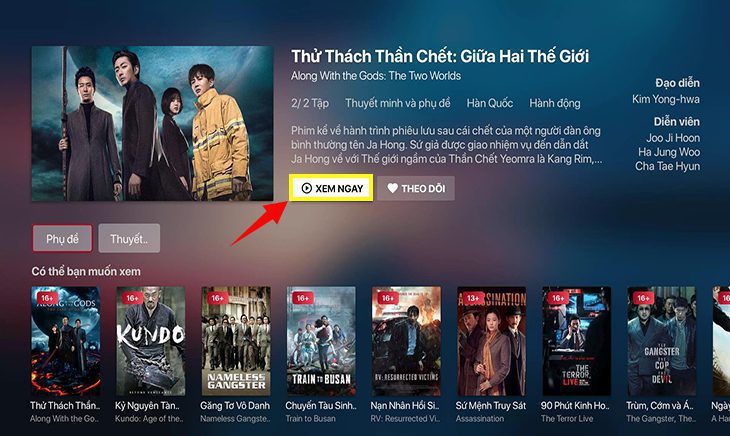Open the main Along With the Gods poster
Screen dimensions: 730x436
coord(153,123)
